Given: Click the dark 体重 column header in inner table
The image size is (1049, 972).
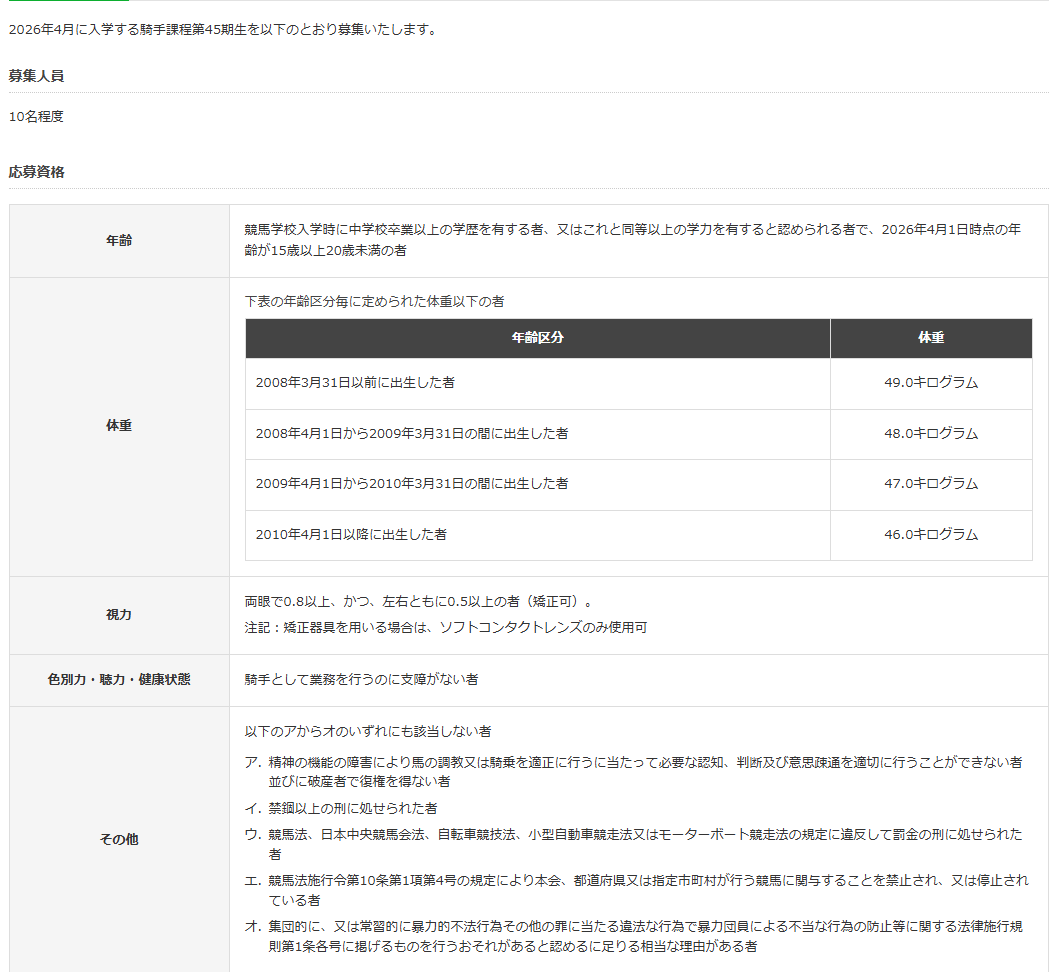Looking at the screenshot, I should (x=930, y=338).
